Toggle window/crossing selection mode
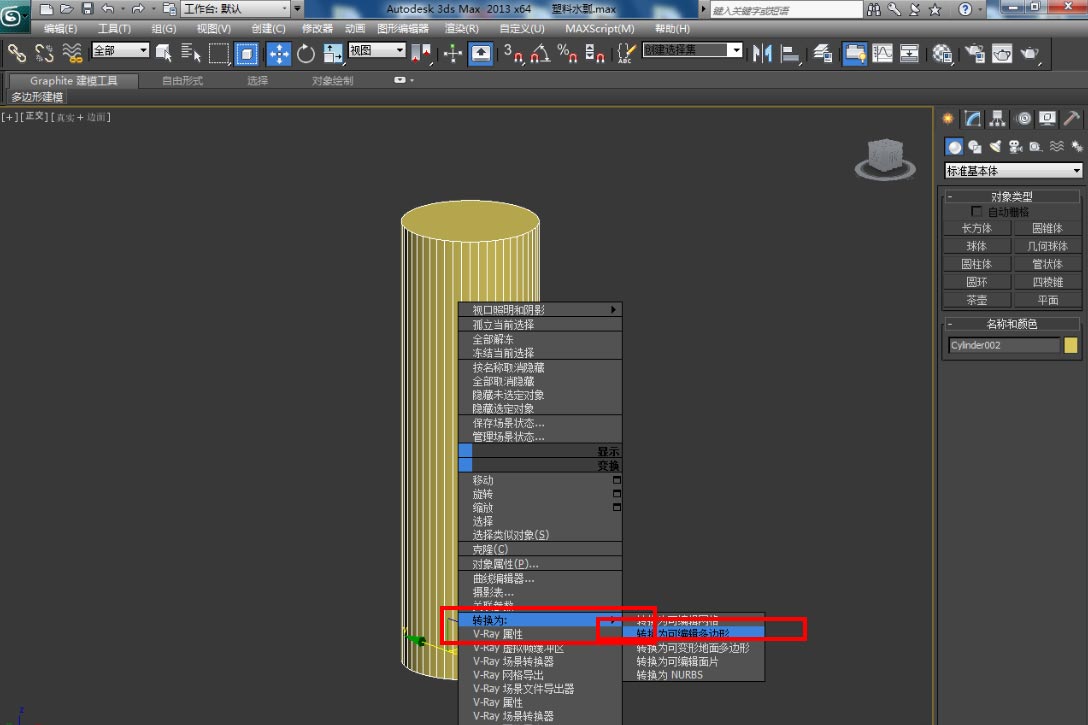1088x725 pixels. point(247,53)
